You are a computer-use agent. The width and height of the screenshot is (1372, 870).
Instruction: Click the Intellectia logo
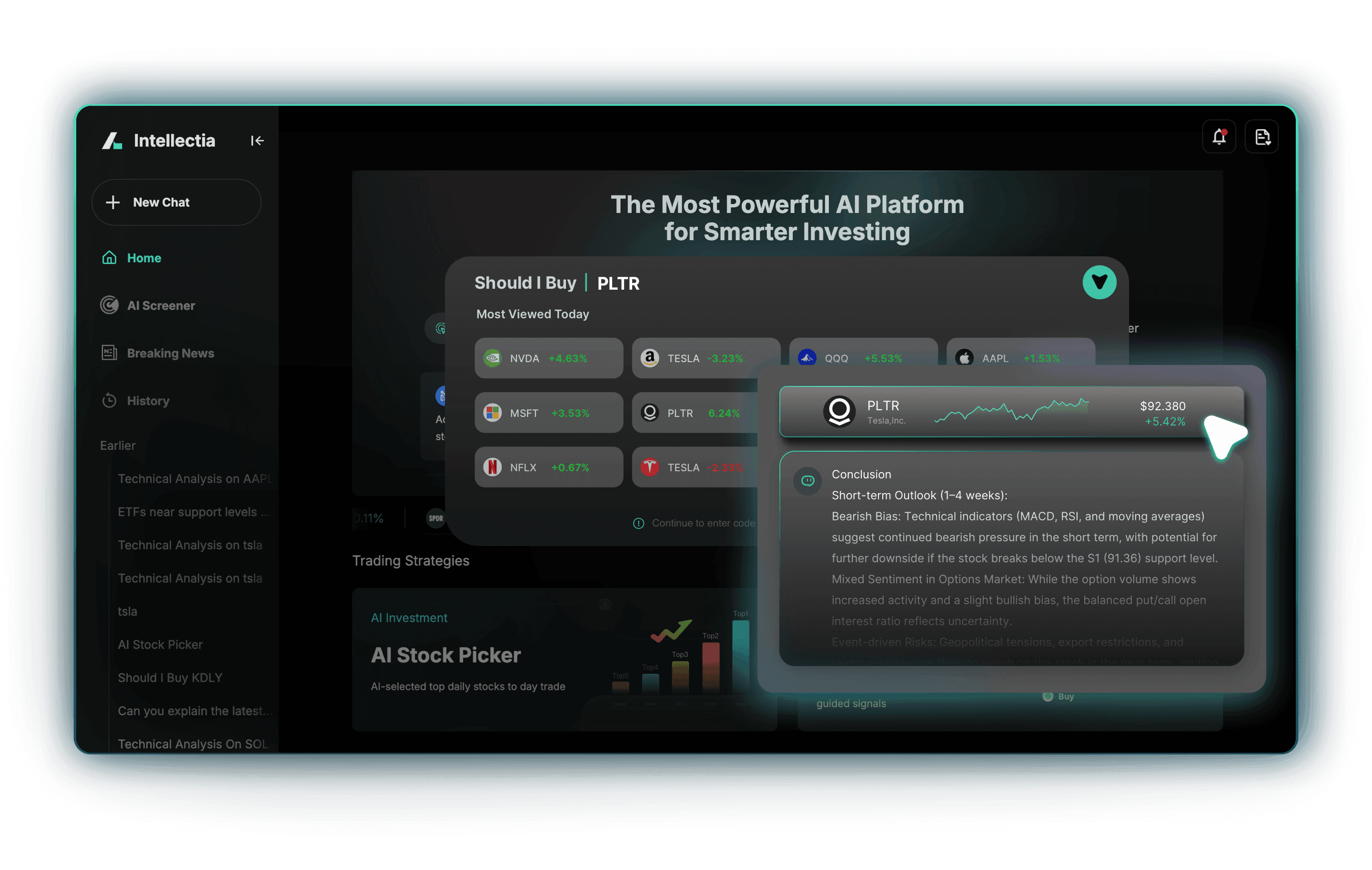click(111, 141)
